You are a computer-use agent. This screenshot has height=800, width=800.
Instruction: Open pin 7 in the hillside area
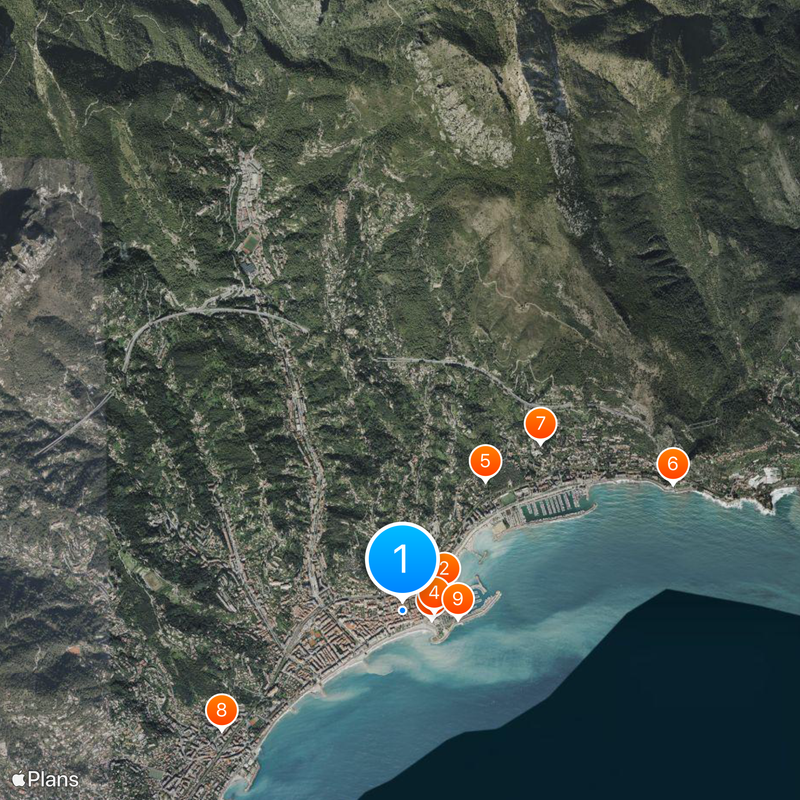tap(539, 424)
